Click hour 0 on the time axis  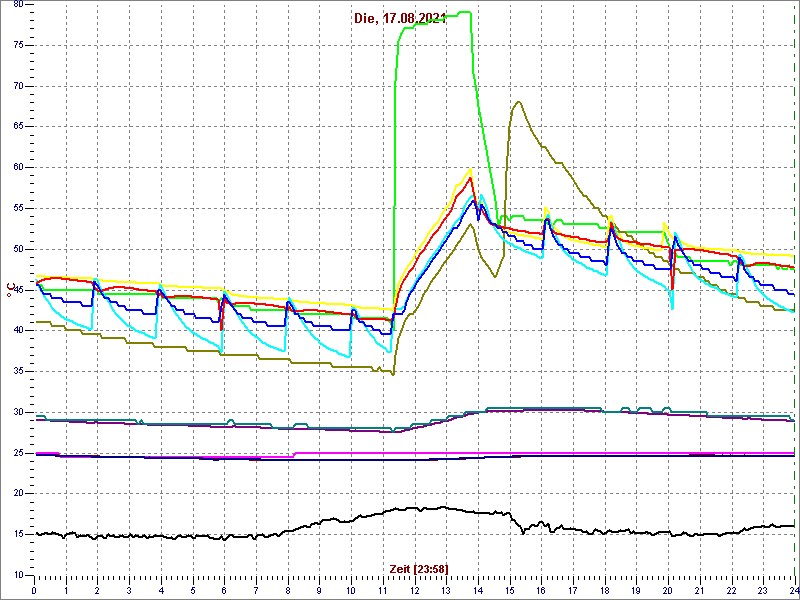34,590
